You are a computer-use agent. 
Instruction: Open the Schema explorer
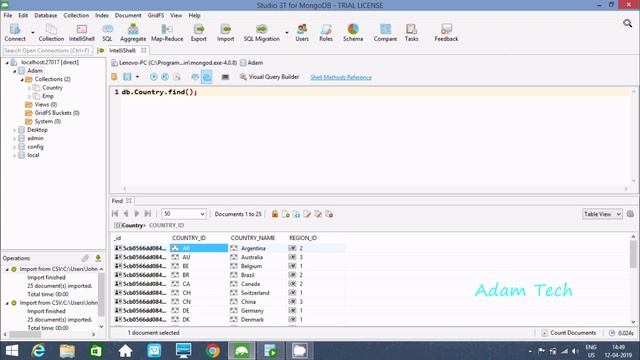click(353, 33)
